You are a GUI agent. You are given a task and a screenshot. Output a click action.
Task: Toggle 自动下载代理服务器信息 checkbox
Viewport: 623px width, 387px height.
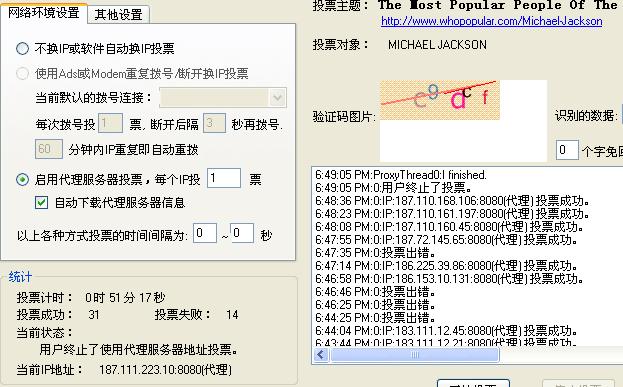(41, 203)
